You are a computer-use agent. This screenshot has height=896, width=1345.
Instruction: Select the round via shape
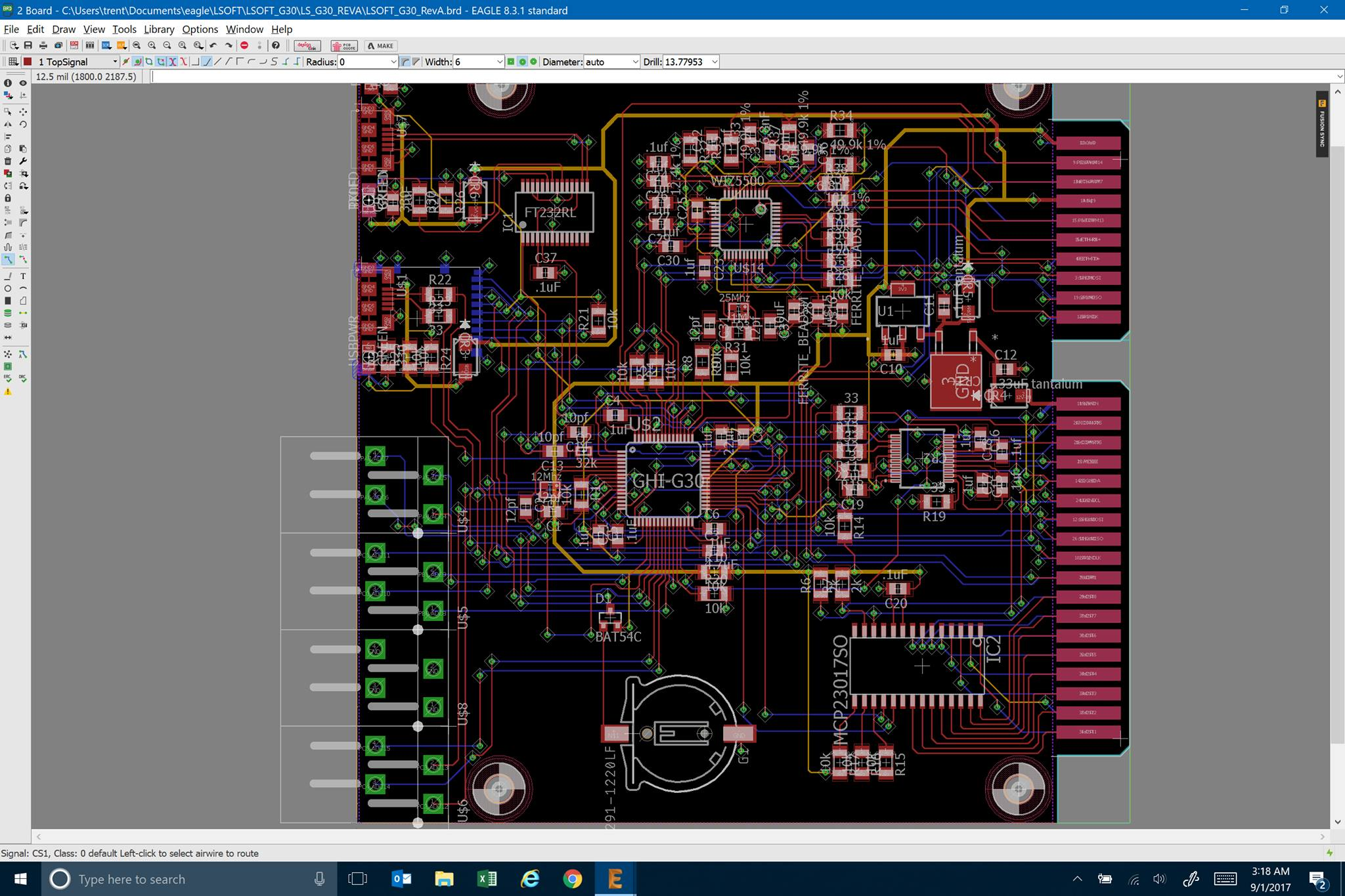pos(522,62)
